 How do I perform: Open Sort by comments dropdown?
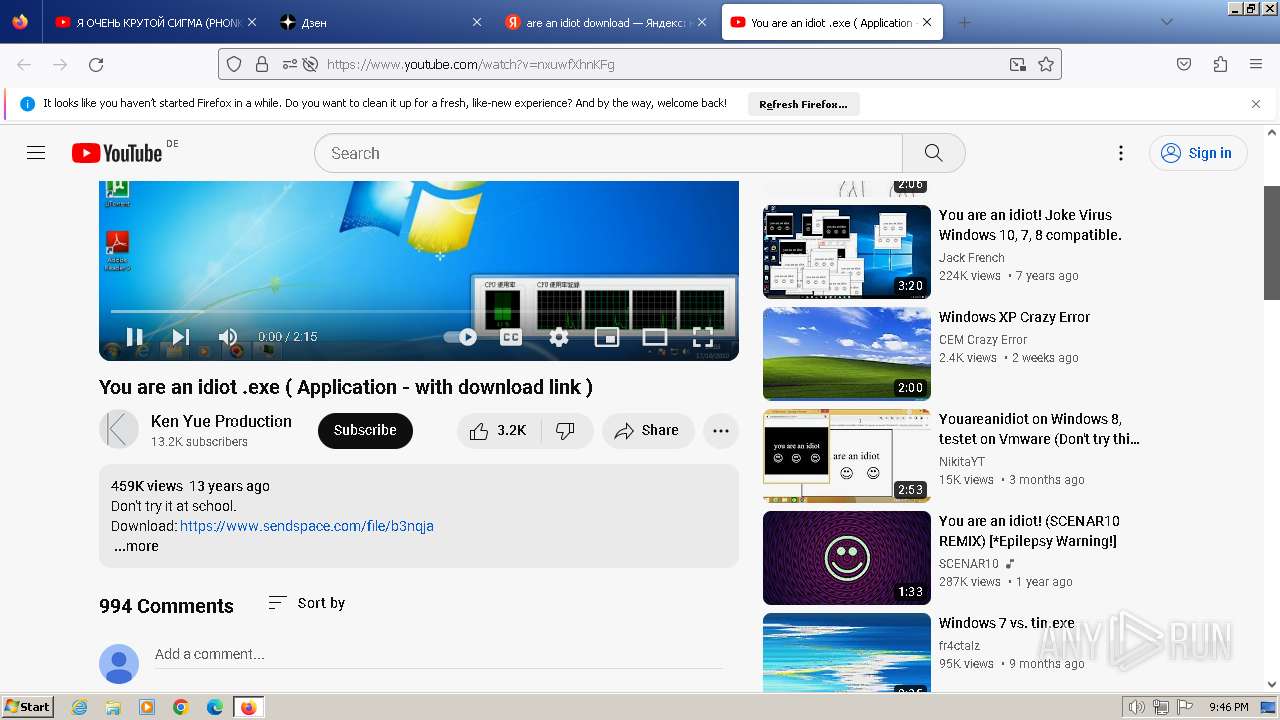click(x=307, y=603)
